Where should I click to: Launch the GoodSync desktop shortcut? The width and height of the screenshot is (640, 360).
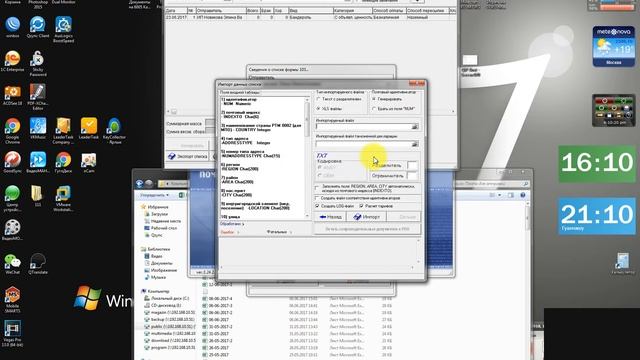pyautogui.click(x=12, y=162)
